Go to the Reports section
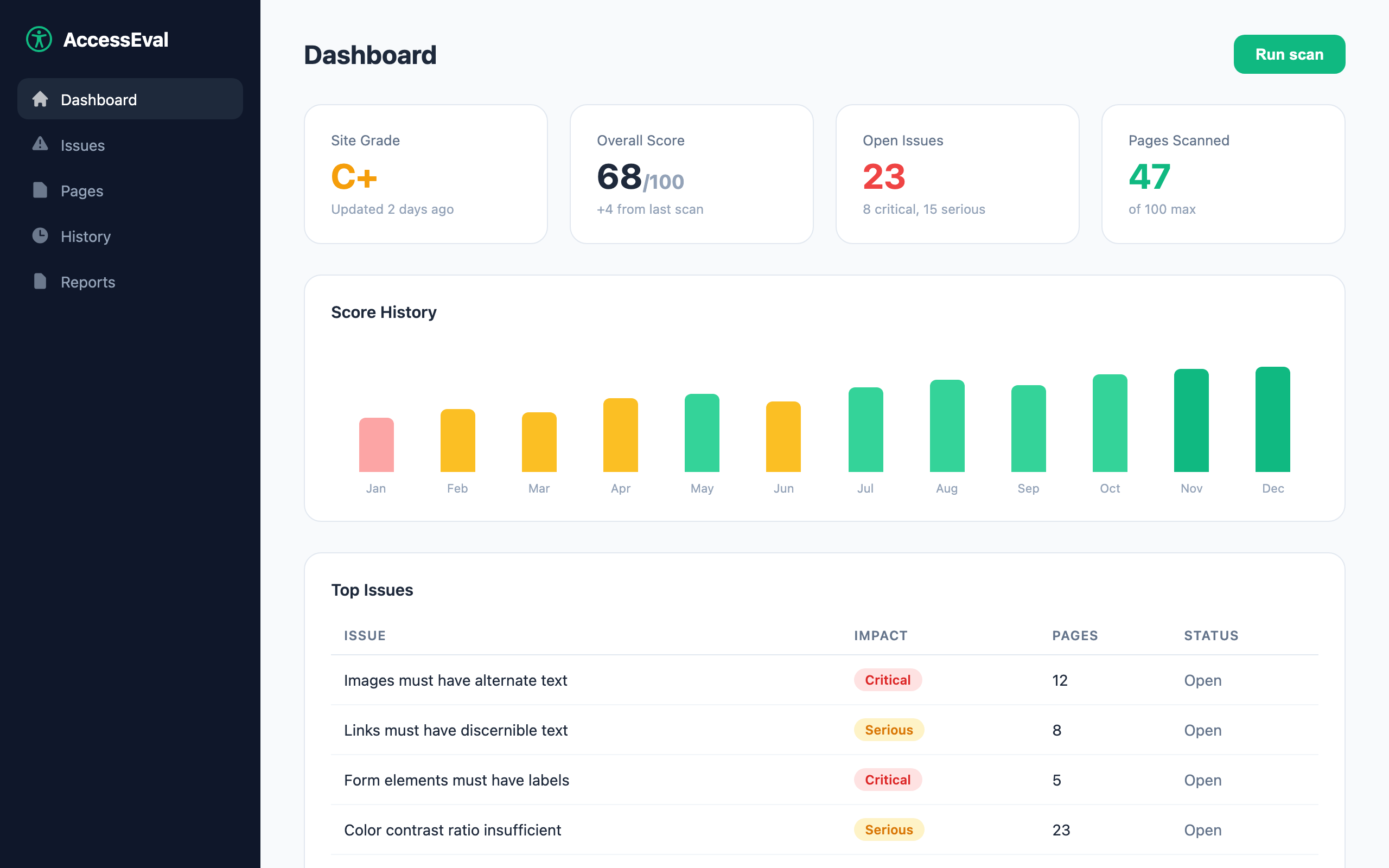 88,282
